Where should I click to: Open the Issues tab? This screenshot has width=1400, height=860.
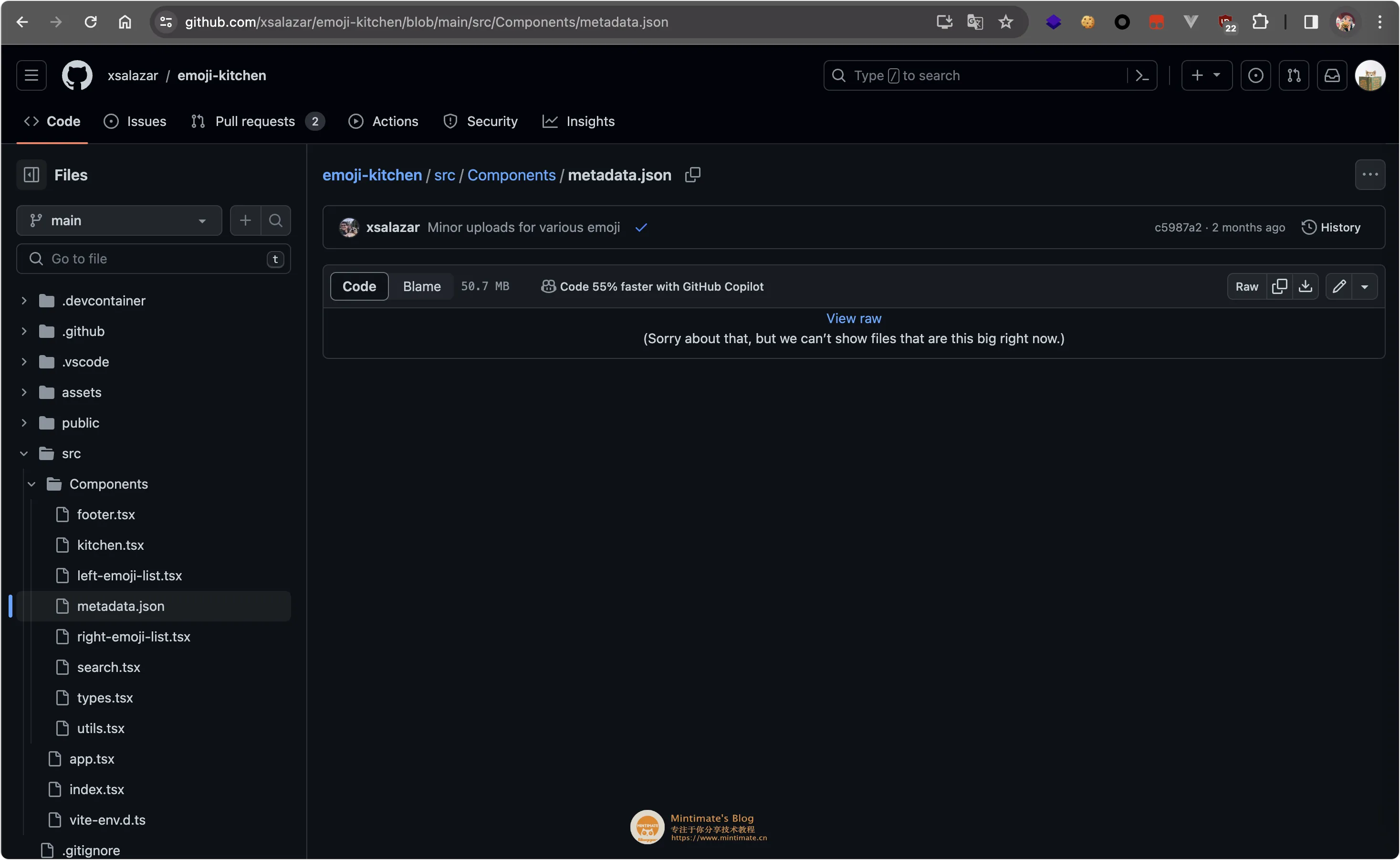135,121
